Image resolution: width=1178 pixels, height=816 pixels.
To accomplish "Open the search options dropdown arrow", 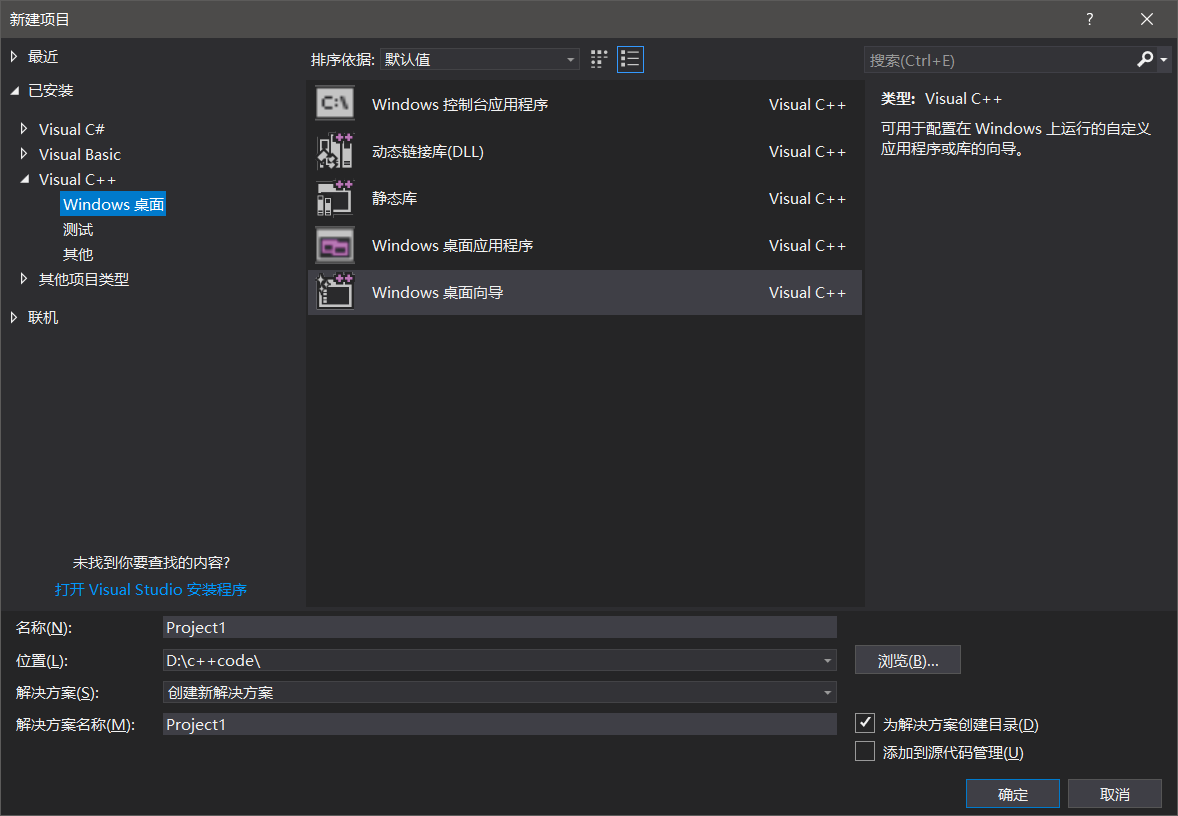I will tap(1164, 59).
